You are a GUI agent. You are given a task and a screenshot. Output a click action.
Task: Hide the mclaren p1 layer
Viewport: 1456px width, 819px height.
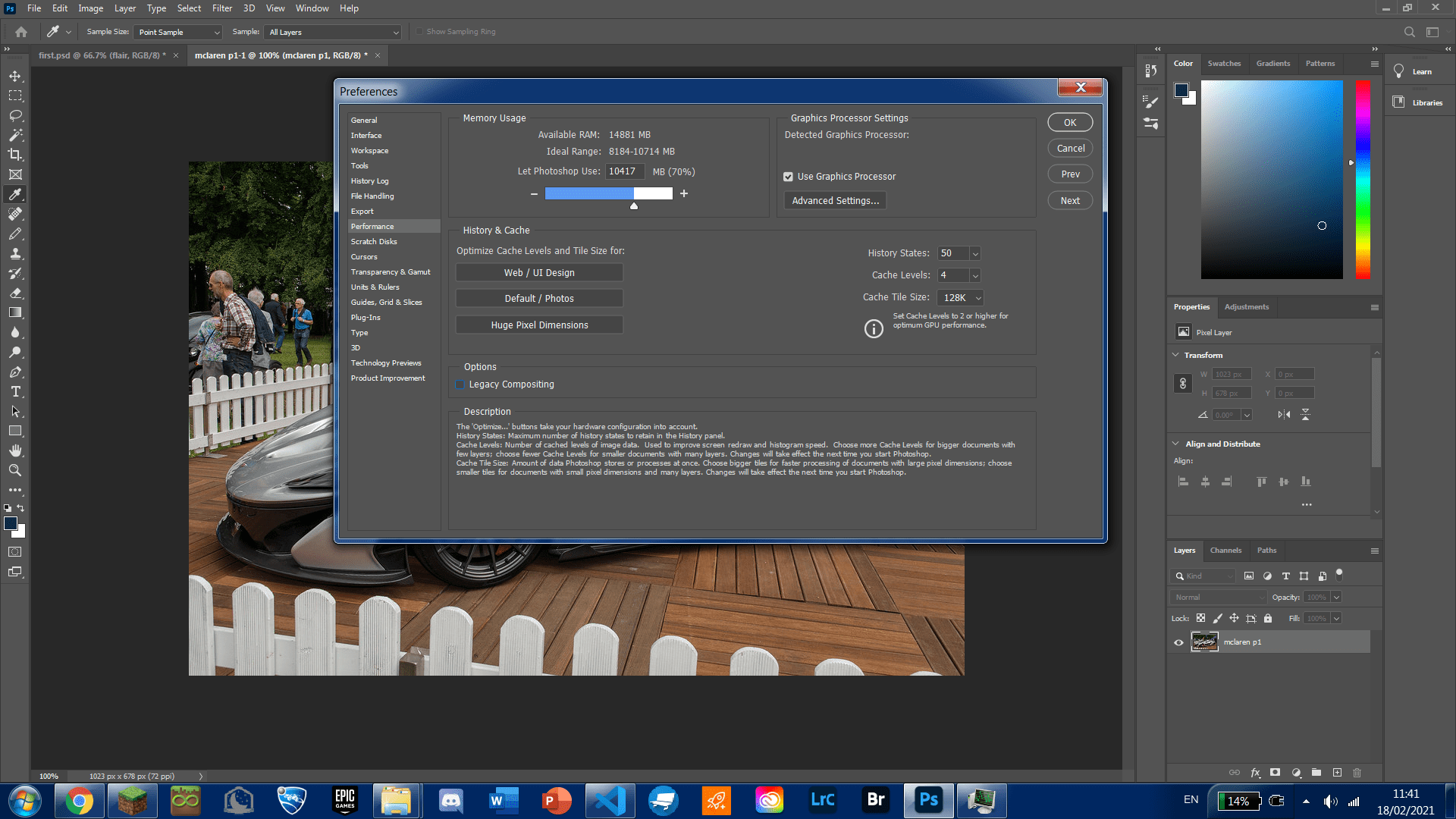click(1178, 642)
